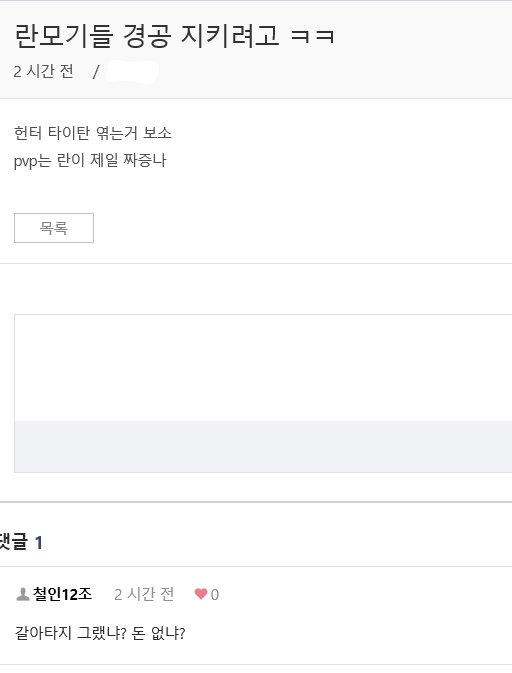This screenshot has width=512, height=673.
Task: Click the gray toolbar strip under comment box
Action: 263,446
